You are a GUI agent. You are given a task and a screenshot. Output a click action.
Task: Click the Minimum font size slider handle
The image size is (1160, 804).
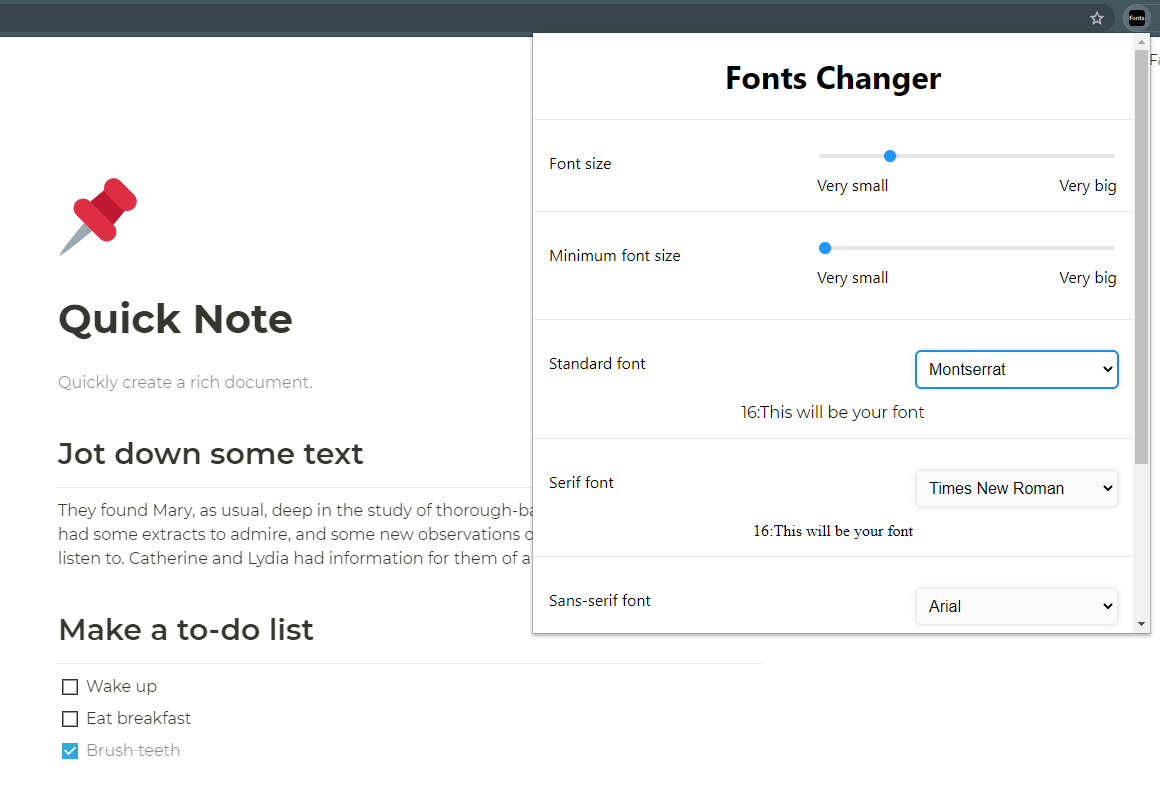[825, 248]
